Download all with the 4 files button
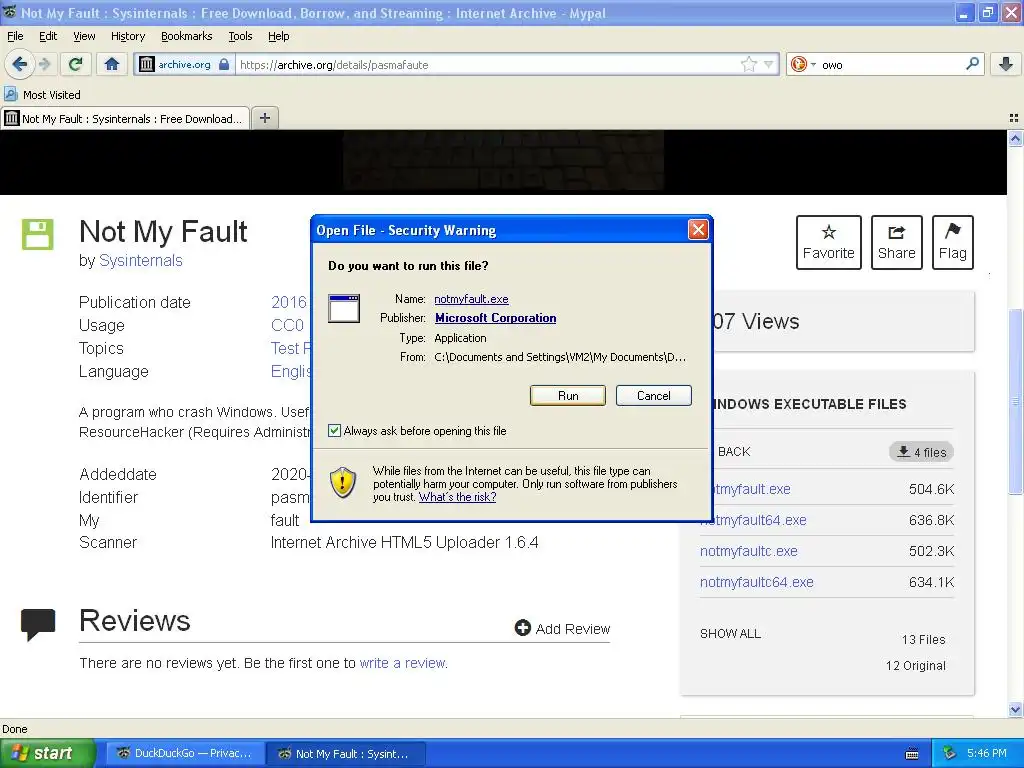Screen dimensions: 1024x768 pyautogui.click(x=921, y=452)
